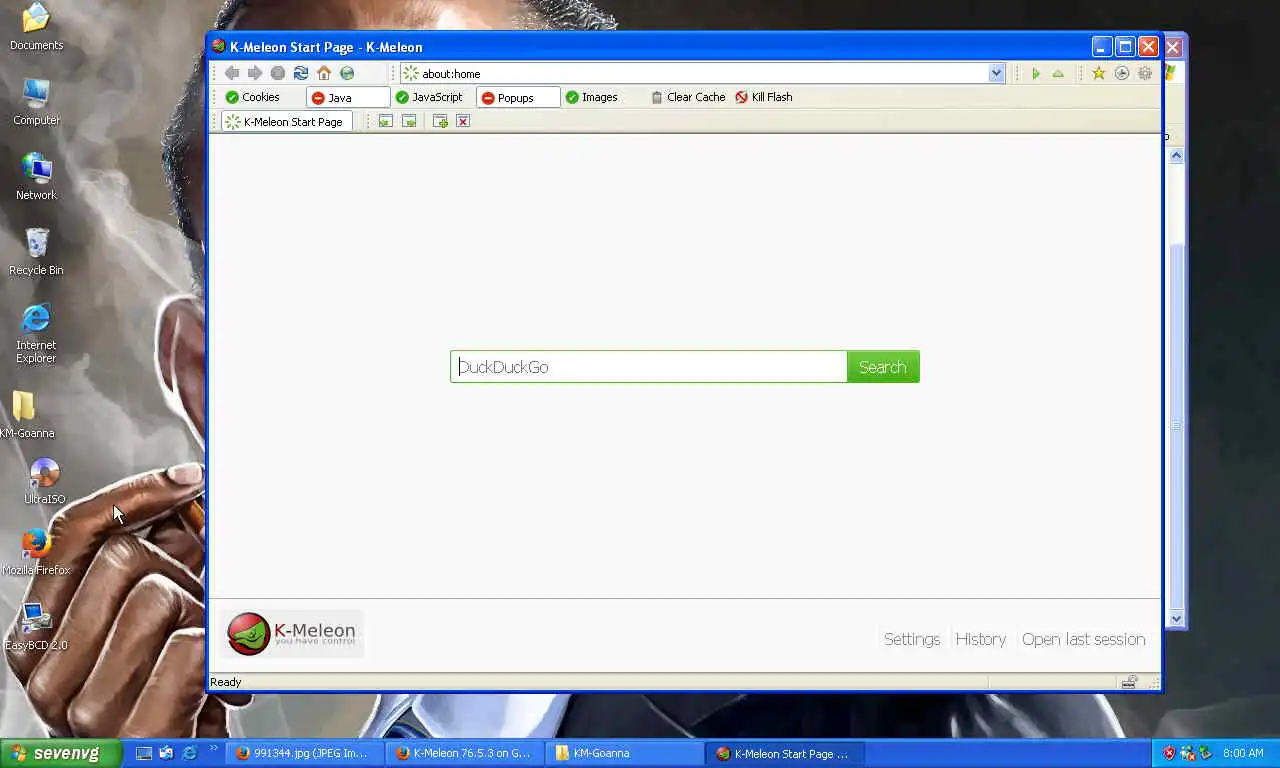The height and width of the screenshot is (768, 1280).
Task: Click the Clear Cache trash icon
Action: click(657, 97)
